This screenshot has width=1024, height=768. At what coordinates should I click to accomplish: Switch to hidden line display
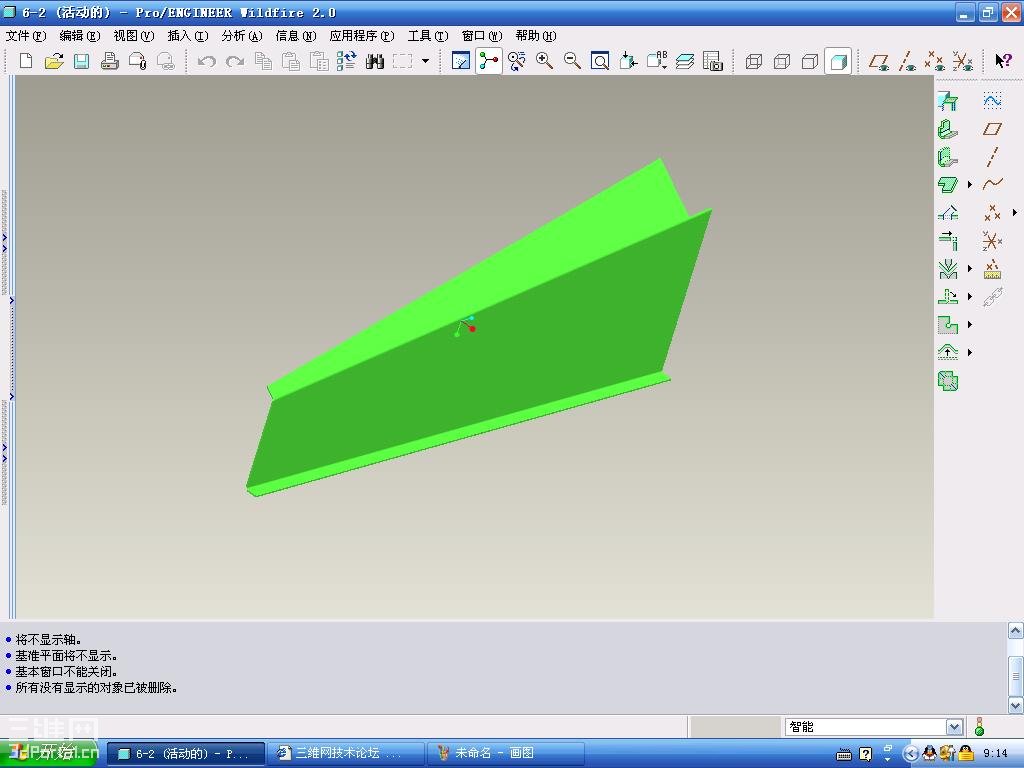pyautogui.click(x=782, y=61)
